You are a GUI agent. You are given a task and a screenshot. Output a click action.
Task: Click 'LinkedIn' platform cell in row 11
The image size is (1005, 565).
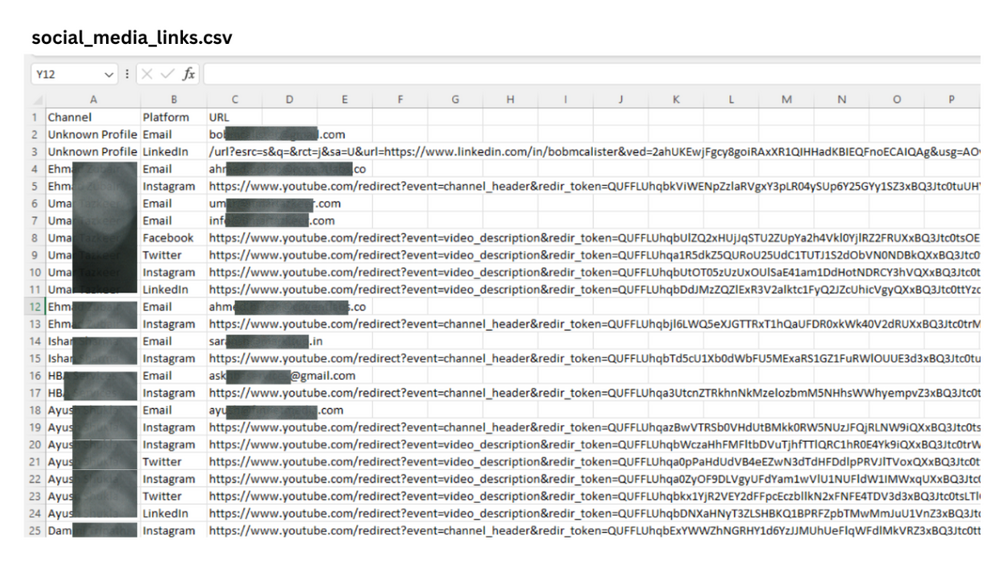(x=174, y=290)
